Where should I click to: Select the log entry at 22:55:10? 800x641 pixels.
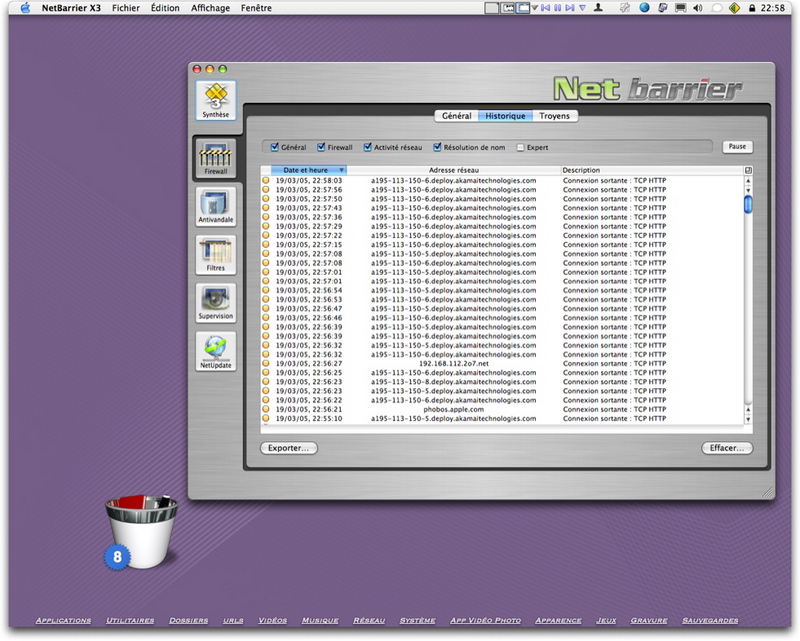(503, 418)
